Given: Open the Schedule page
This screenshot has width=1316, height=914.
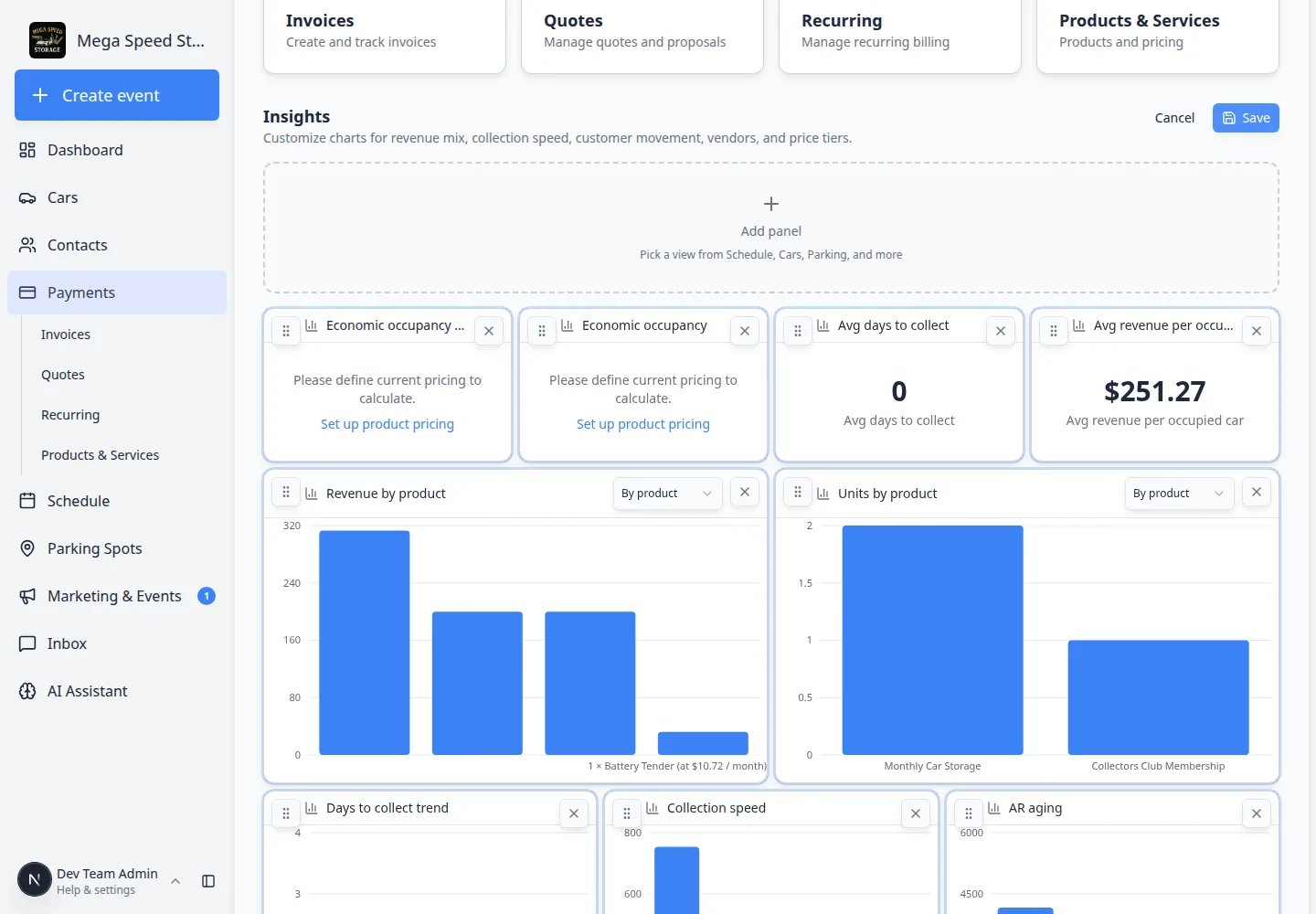Looking at the screenshot, I should point(117,501).
